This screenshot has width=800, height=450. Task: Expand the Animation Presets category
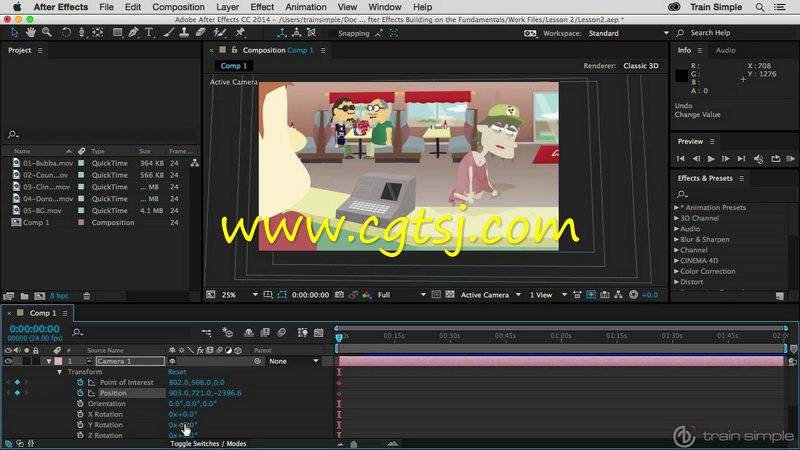pos(677,208)
